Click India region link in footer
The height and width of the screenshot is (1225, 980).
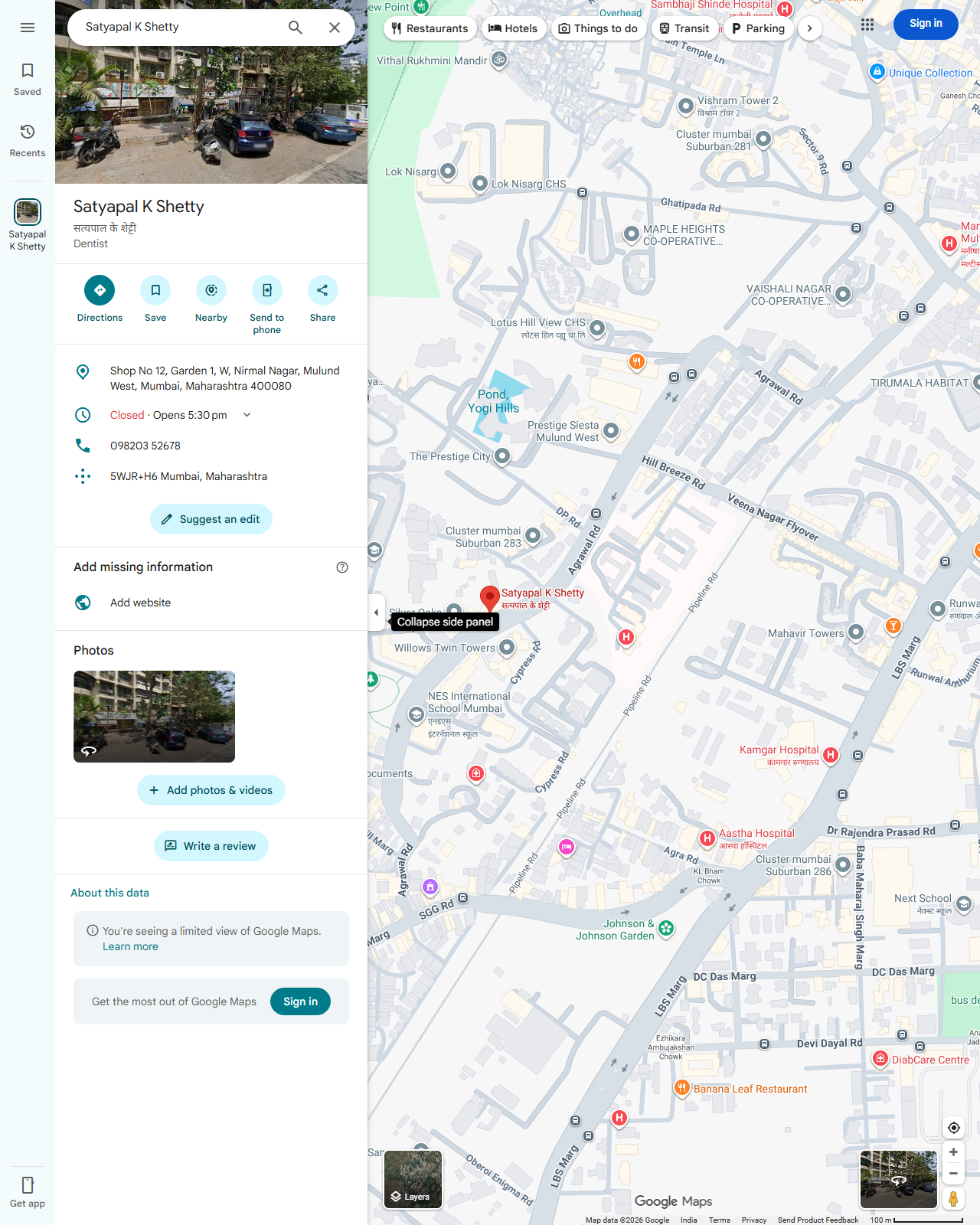(689, 1220)
